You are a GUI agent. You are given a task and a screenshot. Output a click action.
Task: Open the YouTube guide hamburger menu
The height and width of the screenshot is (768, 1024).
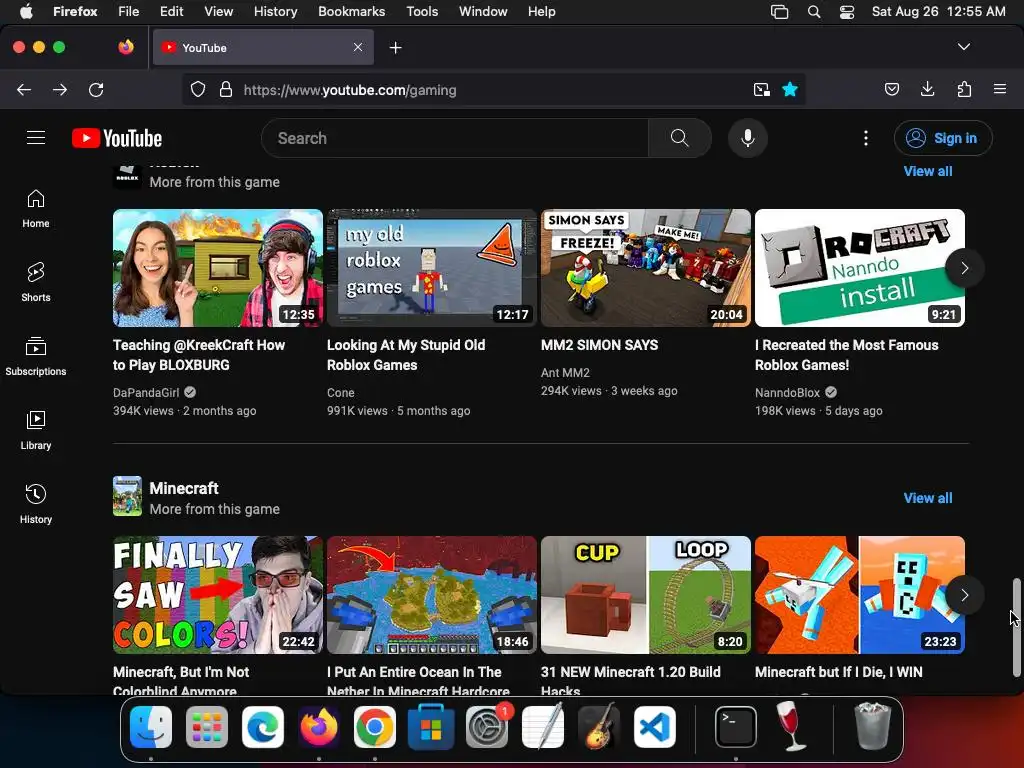click(x=36, y=138)
